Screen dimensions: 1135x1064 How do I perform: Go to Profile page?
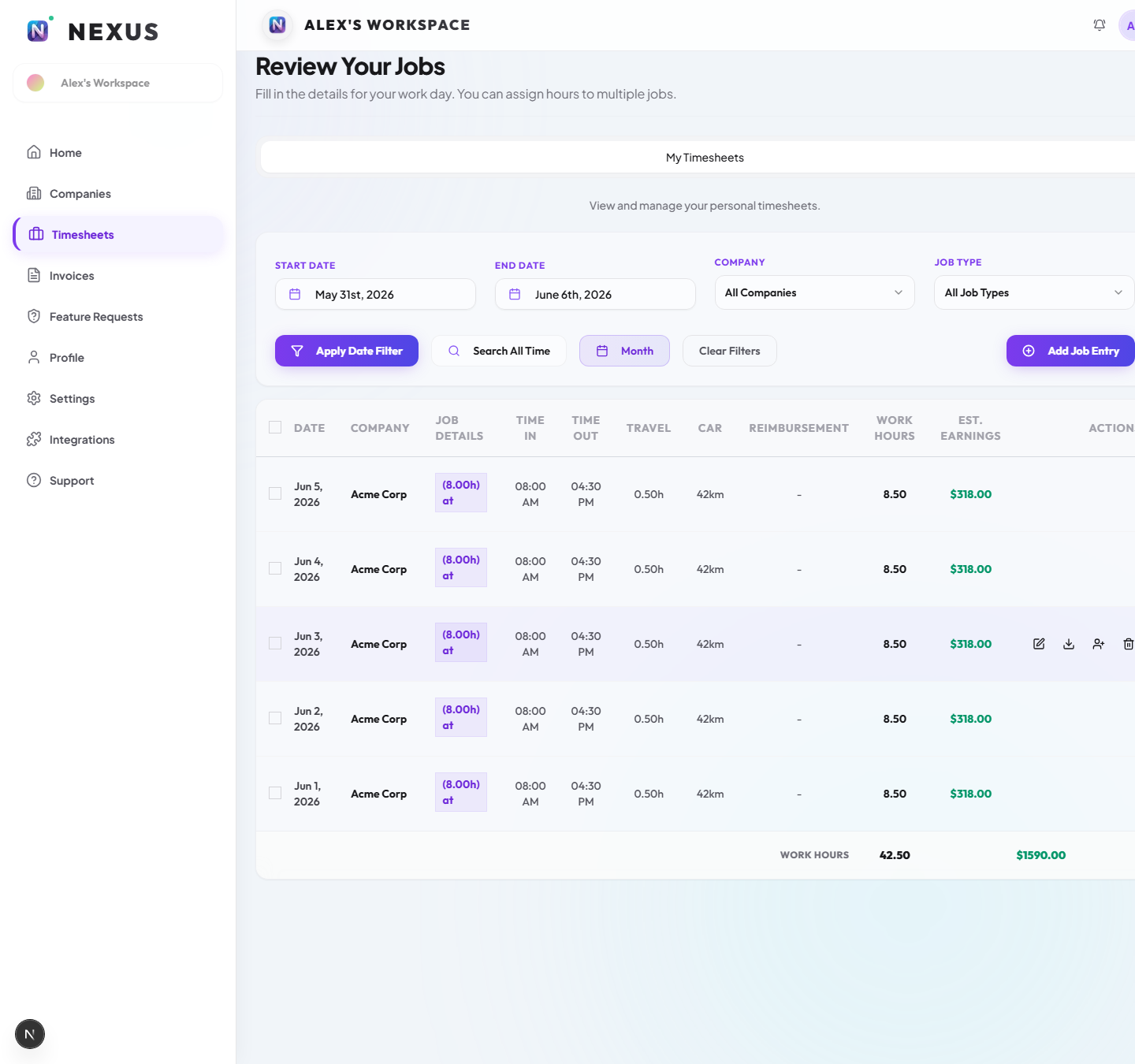pos(118,358)
